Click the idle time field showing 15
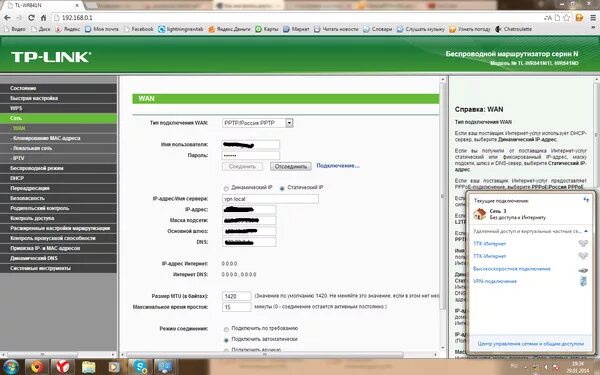This screenshot has width=600, height=375. 236,307
